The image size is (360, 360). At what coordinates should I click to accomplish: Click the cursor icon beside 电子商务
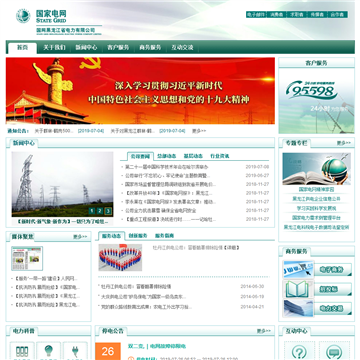coord(298,269)
